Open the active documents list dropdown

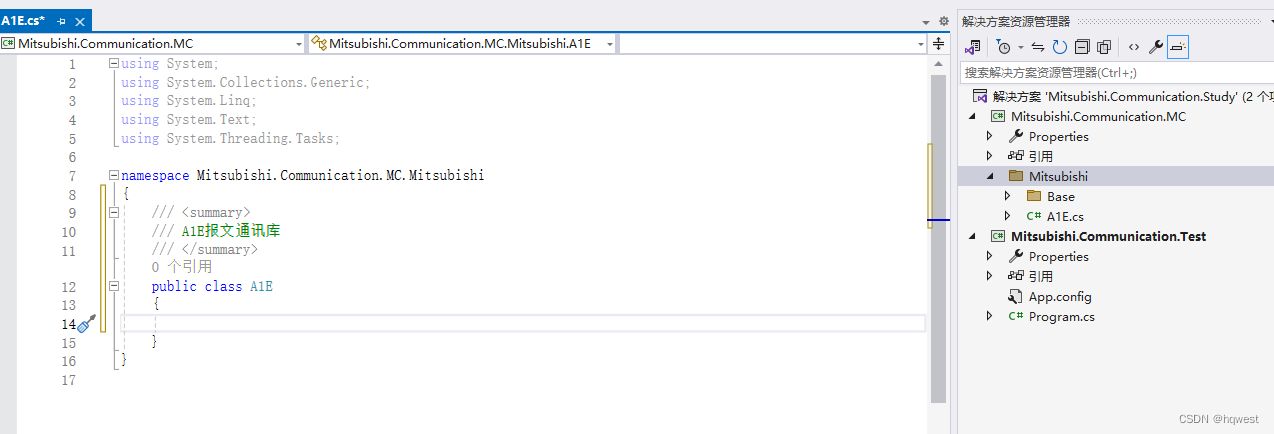925,21
